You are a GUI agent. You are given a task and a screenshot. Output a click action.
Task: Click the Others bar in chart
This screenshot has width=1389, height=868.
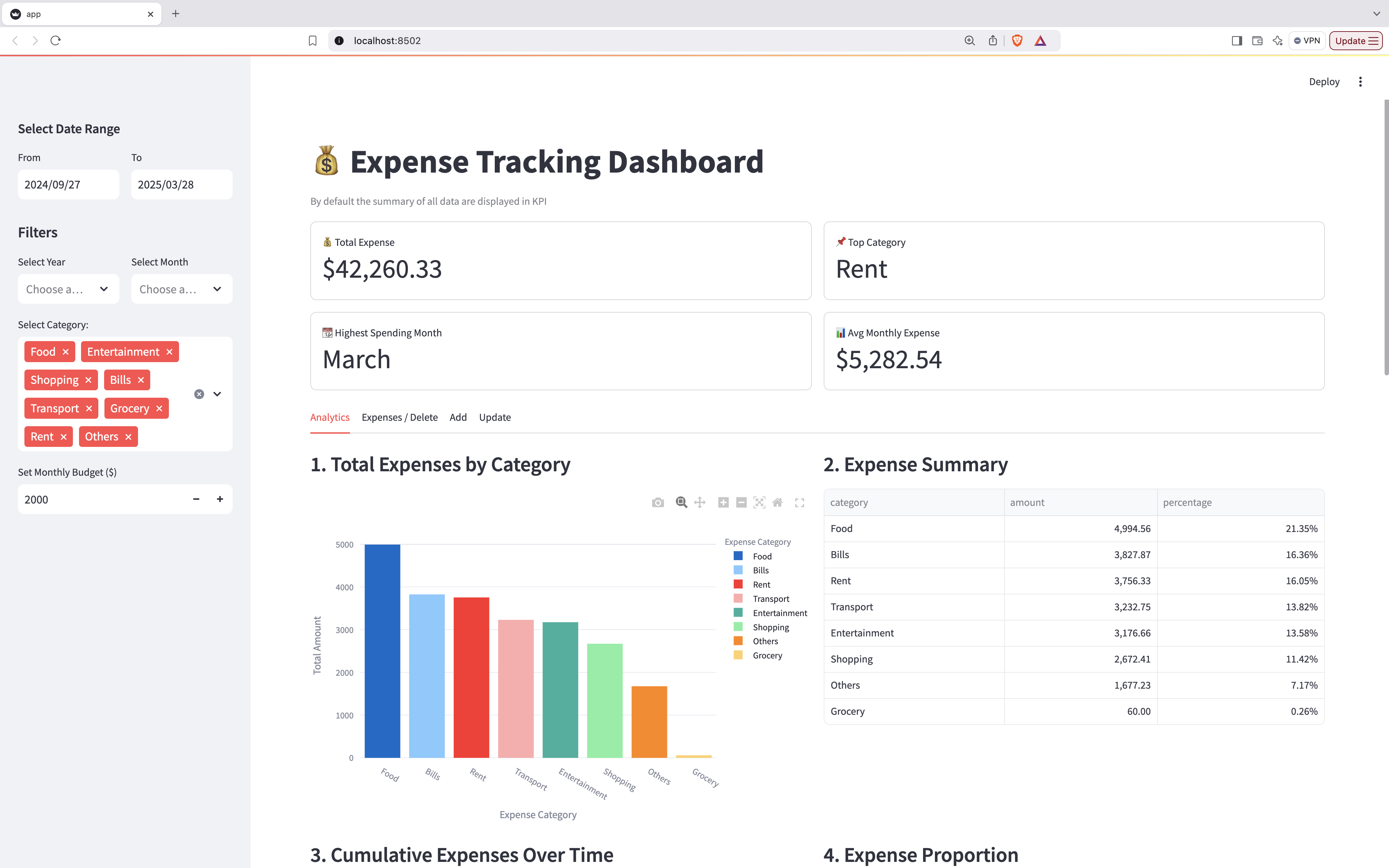[x=649, y=722]
